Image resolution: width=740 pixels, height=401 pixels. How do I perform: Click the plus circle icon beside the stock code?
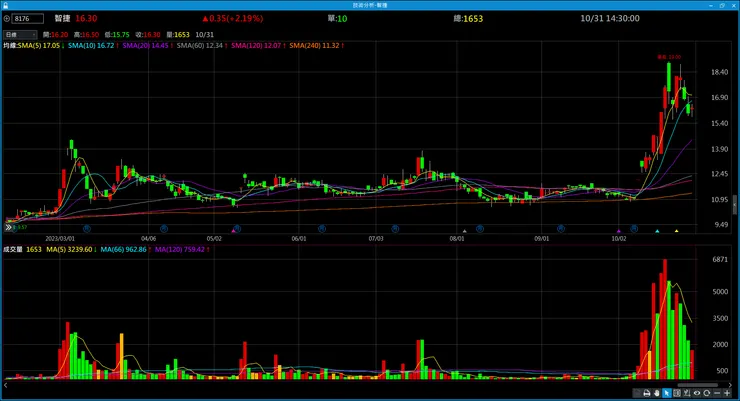[x=7, y=19]
